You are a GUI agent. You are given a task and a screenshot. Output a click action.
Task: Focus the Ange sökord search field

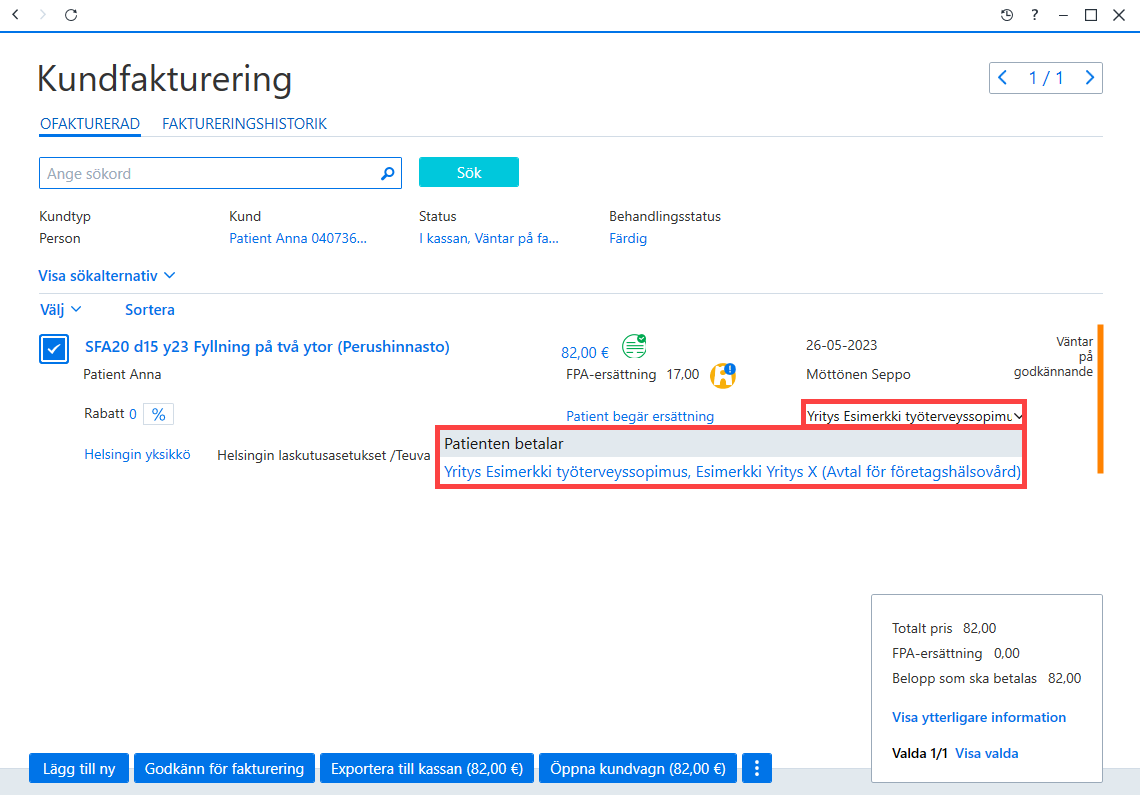[x=220, y=173]
